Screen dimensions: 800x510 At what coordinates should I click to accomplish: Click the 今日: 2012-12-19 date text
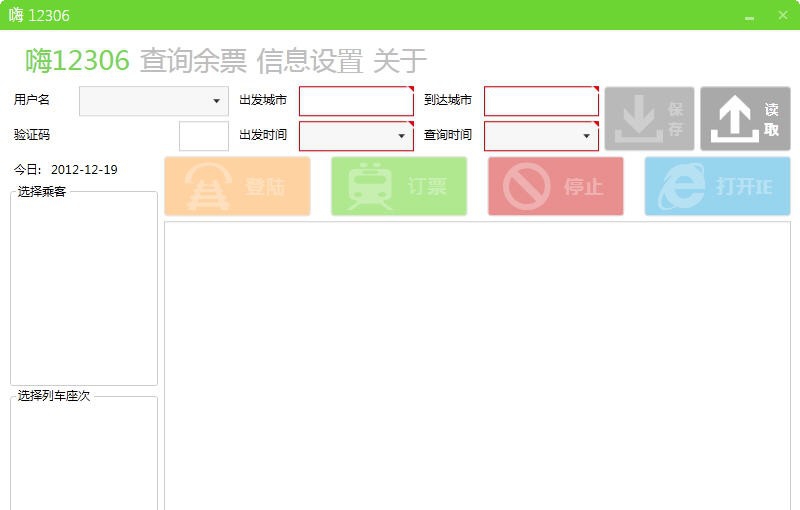pyautogui.click(x=66, y=169)
